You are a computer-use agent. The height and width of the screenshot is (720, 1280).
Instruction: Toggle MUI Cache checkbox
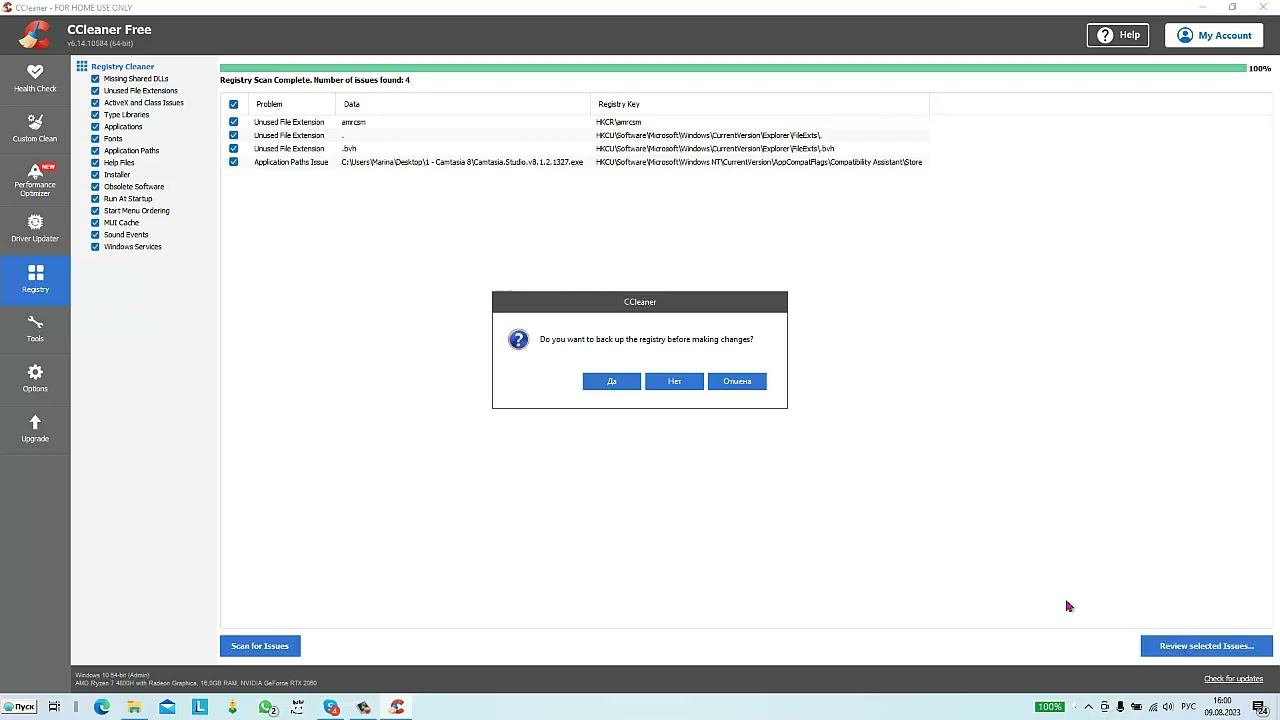point(95,223)
